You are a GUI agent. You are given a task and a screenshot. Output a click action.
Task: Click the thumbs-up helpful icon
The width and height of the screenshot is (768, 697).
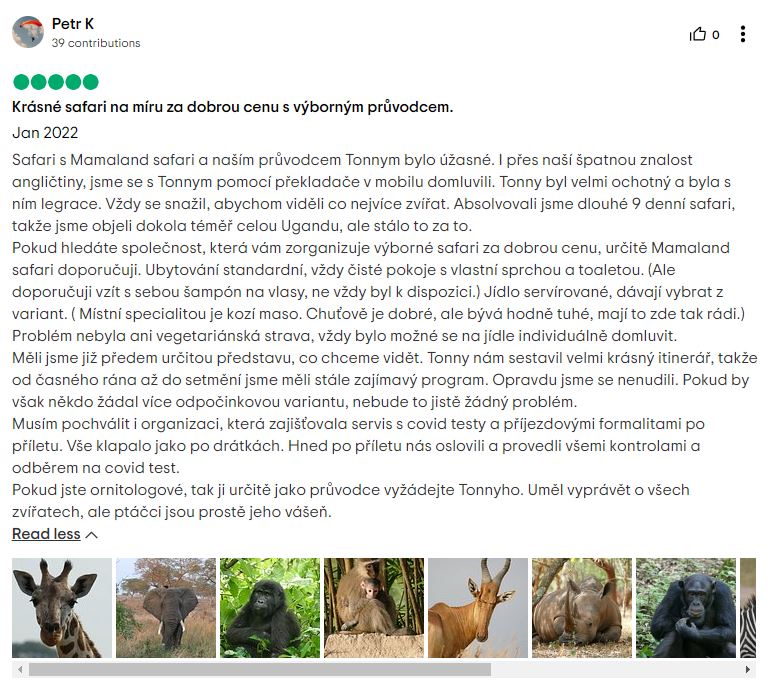698,34
